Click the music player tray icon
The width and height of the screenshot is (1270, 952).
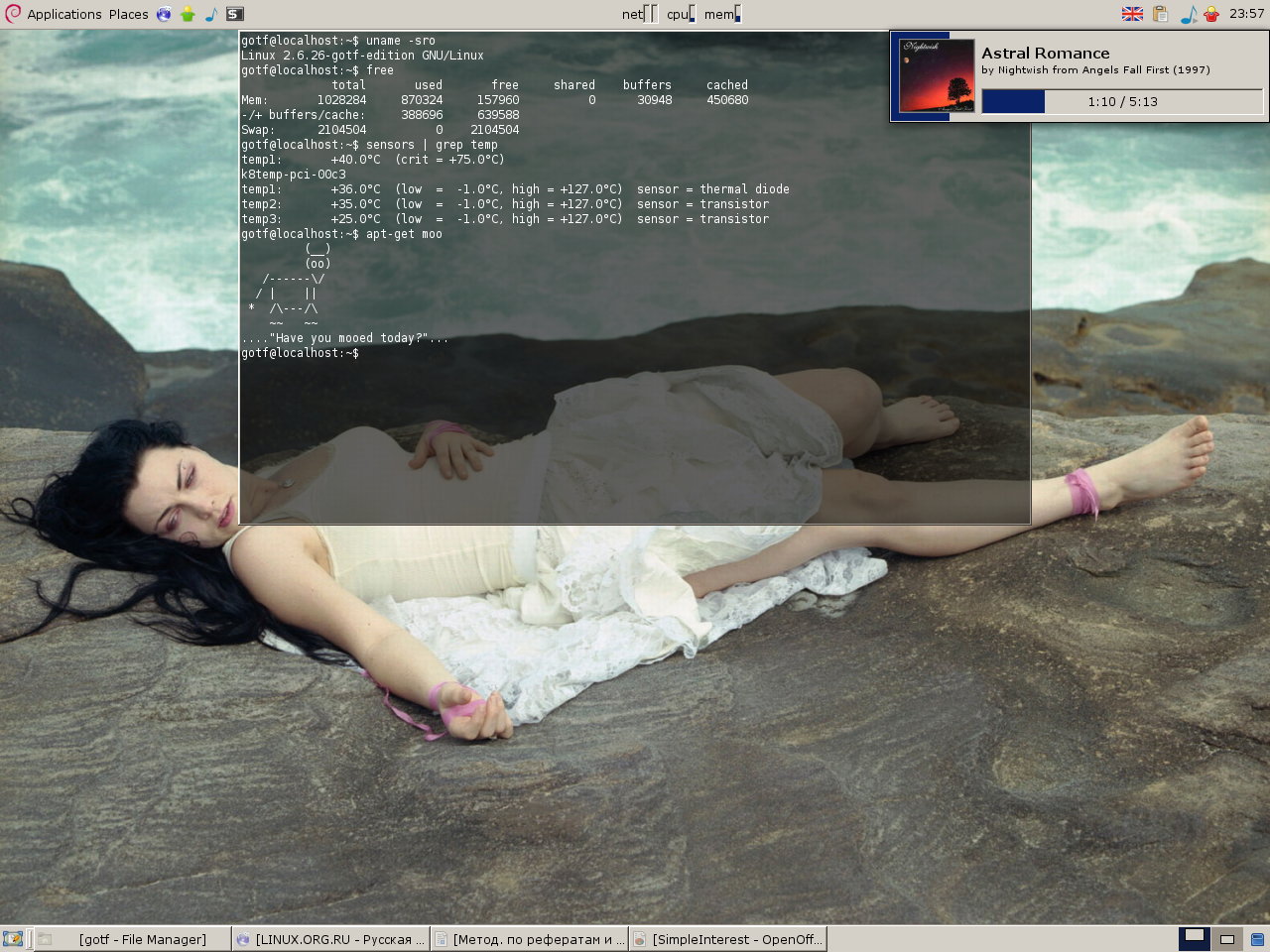point(1188,14)
